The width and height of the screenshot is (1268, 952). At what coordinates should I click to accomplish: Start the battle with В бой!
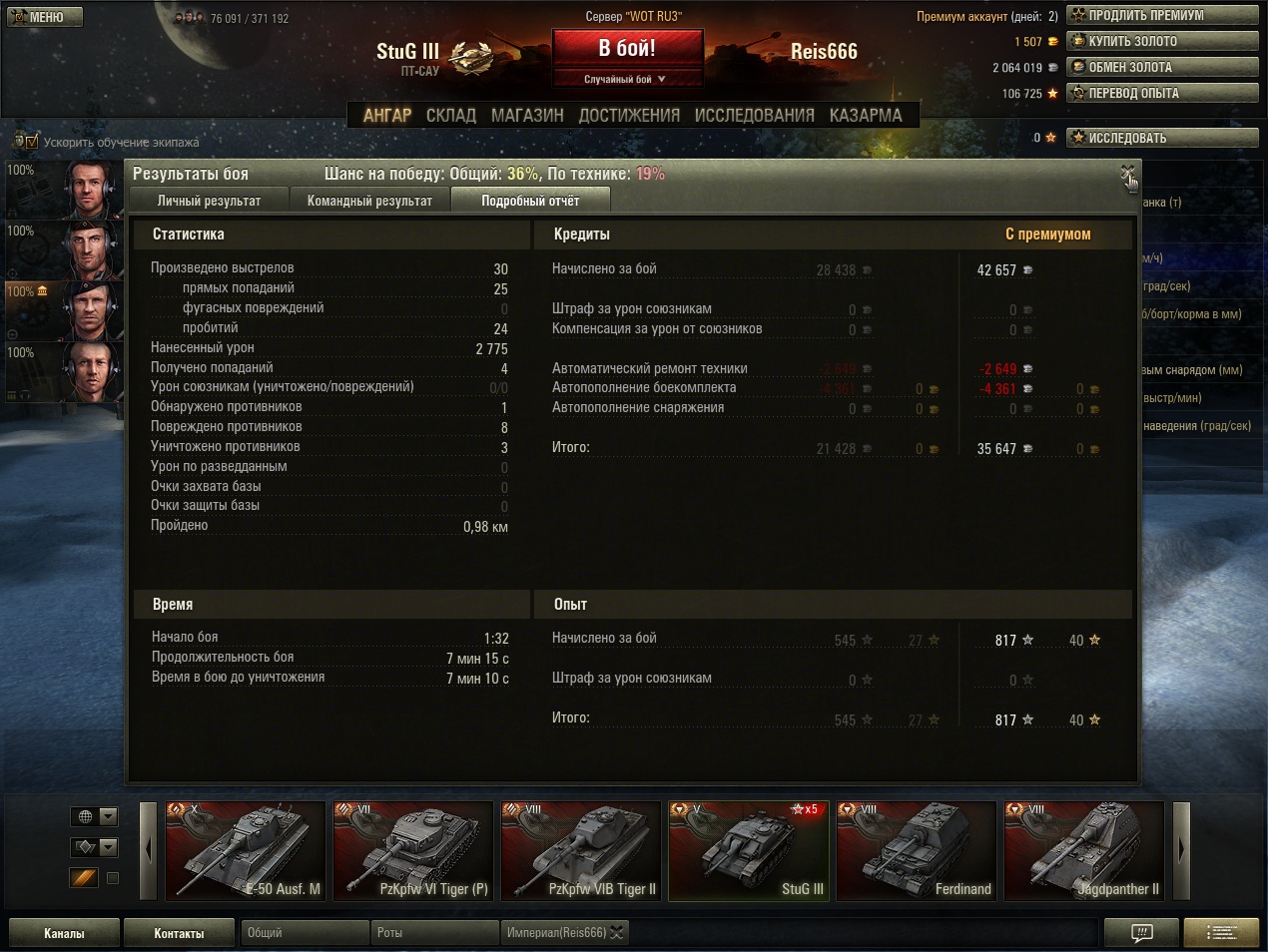click(627, 48)
